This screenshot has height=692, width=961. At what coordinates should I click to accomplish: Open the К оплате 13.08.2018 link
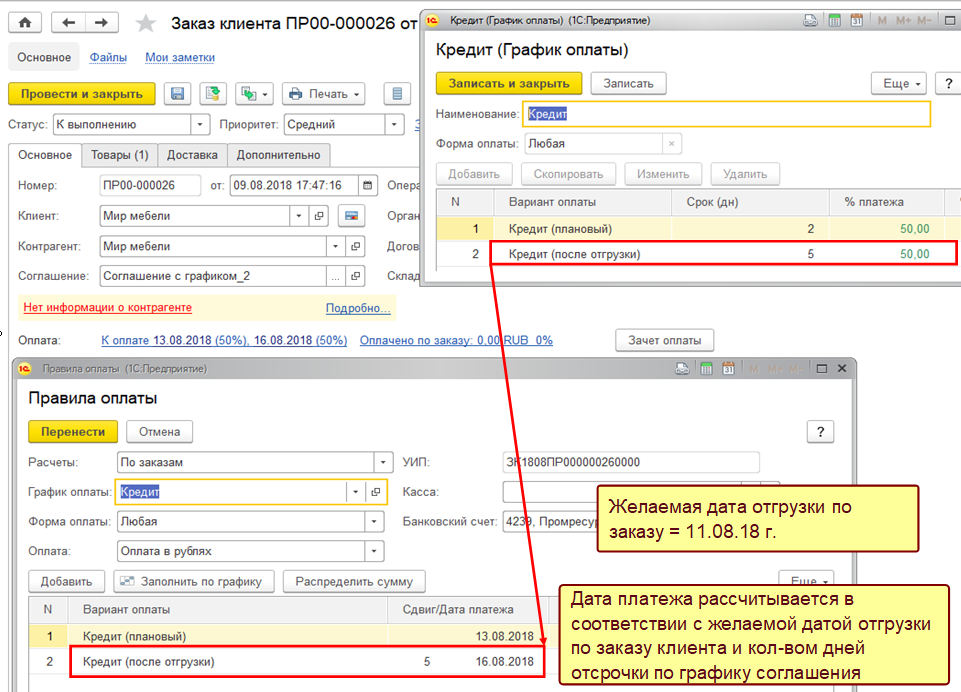click(x=224, y=340)
